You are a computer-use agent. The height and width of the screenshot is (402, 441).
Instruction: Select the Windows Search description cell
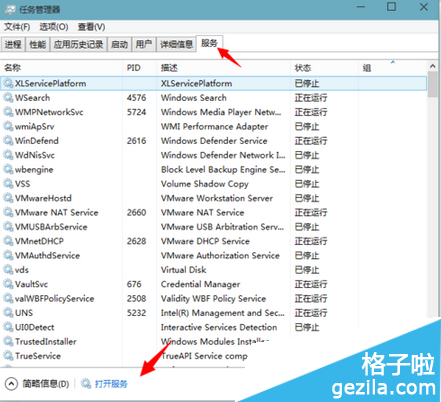[194, 98]
